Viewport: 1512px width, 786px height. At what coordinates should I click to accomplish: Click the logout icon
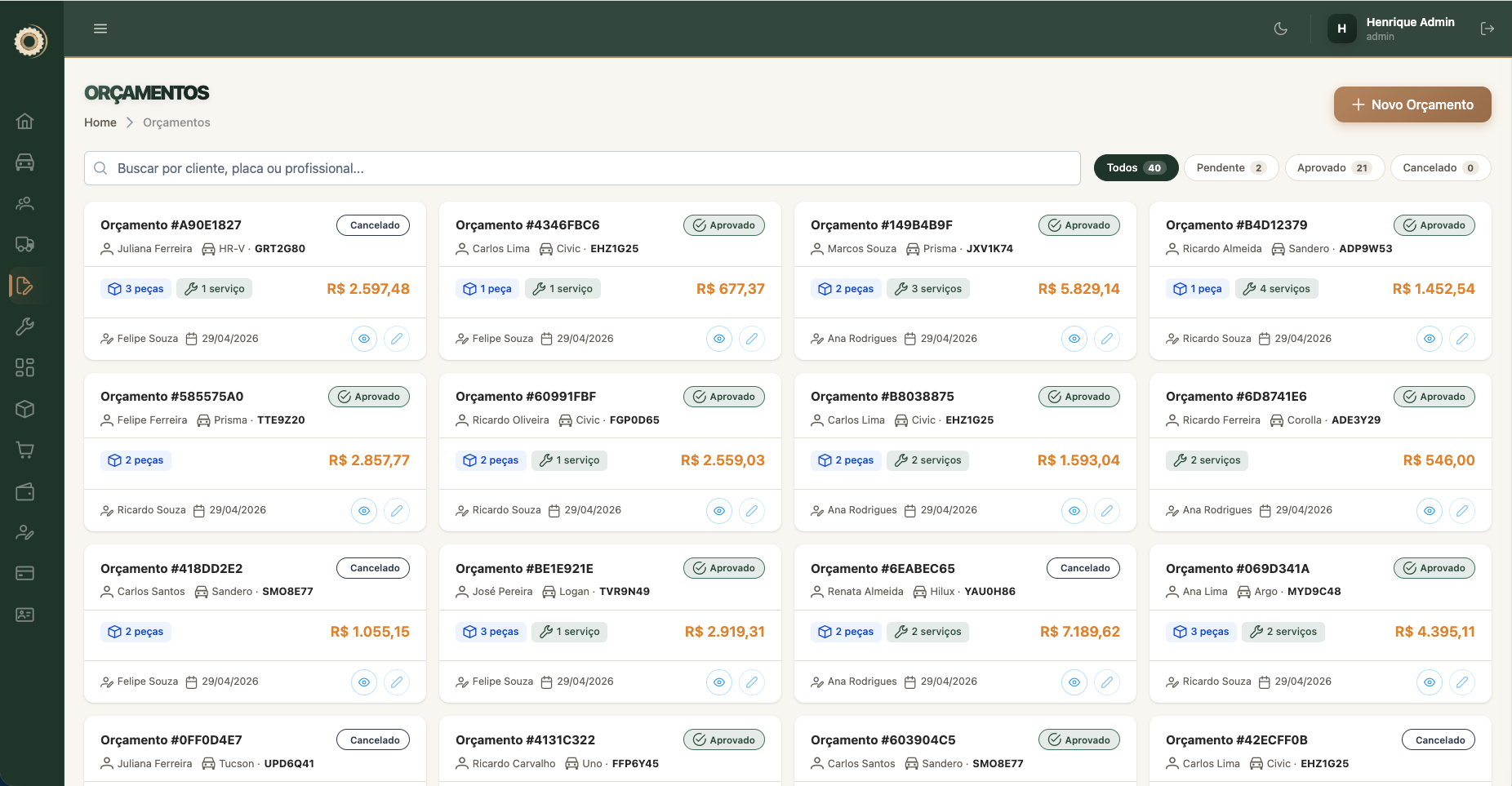point(1488,29)
